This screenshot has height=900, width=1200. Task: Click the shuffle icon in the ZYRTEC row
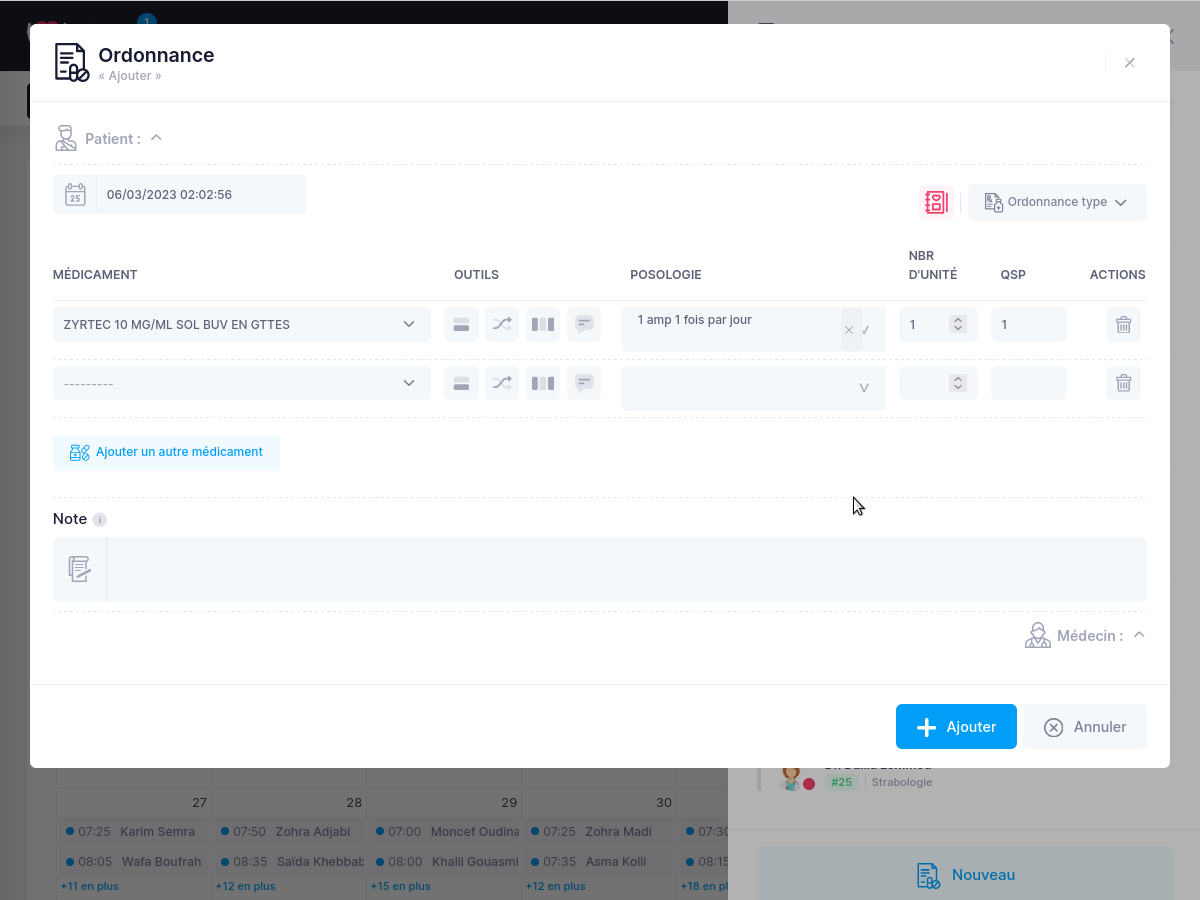point(502,324)
